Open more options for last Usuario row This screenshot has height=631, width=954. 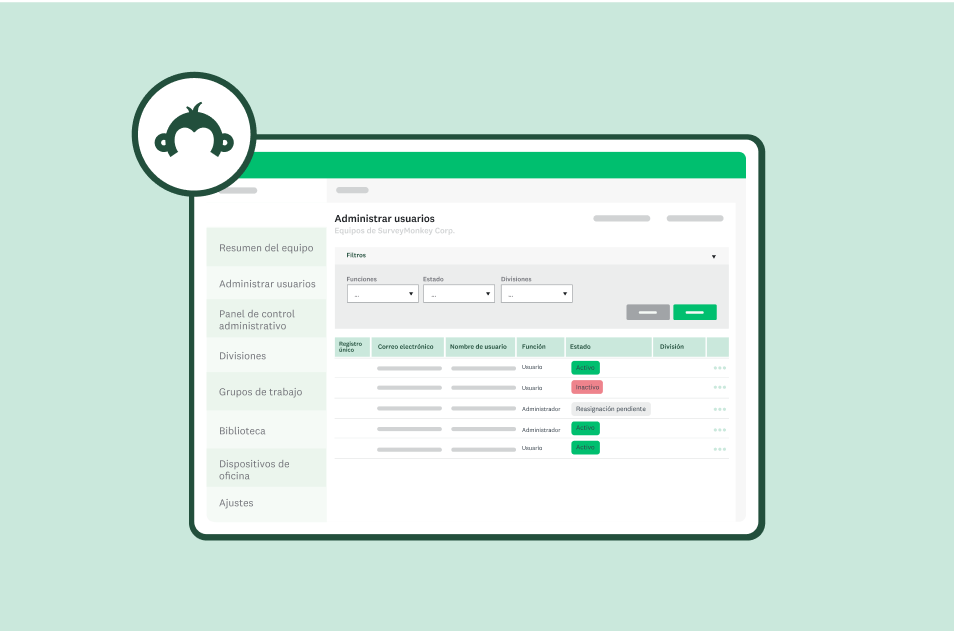720,449
